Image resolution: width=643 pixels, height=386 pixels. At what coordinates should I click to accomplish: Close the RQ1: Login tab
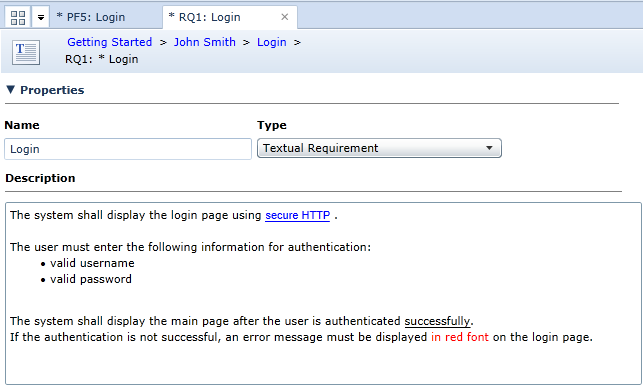(x=285, y=17)
